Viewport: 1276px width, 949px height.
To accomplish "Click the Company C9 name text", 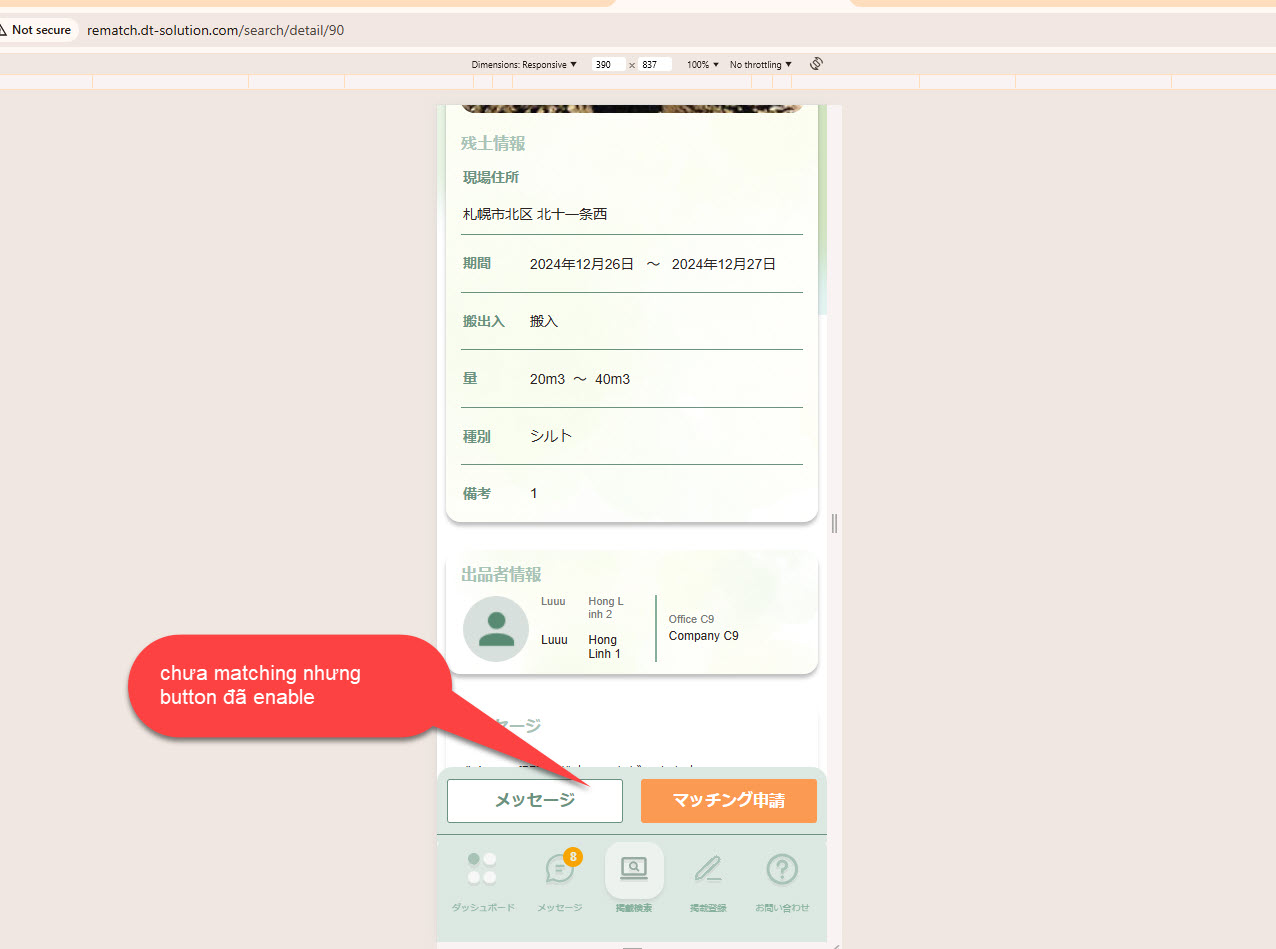I will (703, 636).
